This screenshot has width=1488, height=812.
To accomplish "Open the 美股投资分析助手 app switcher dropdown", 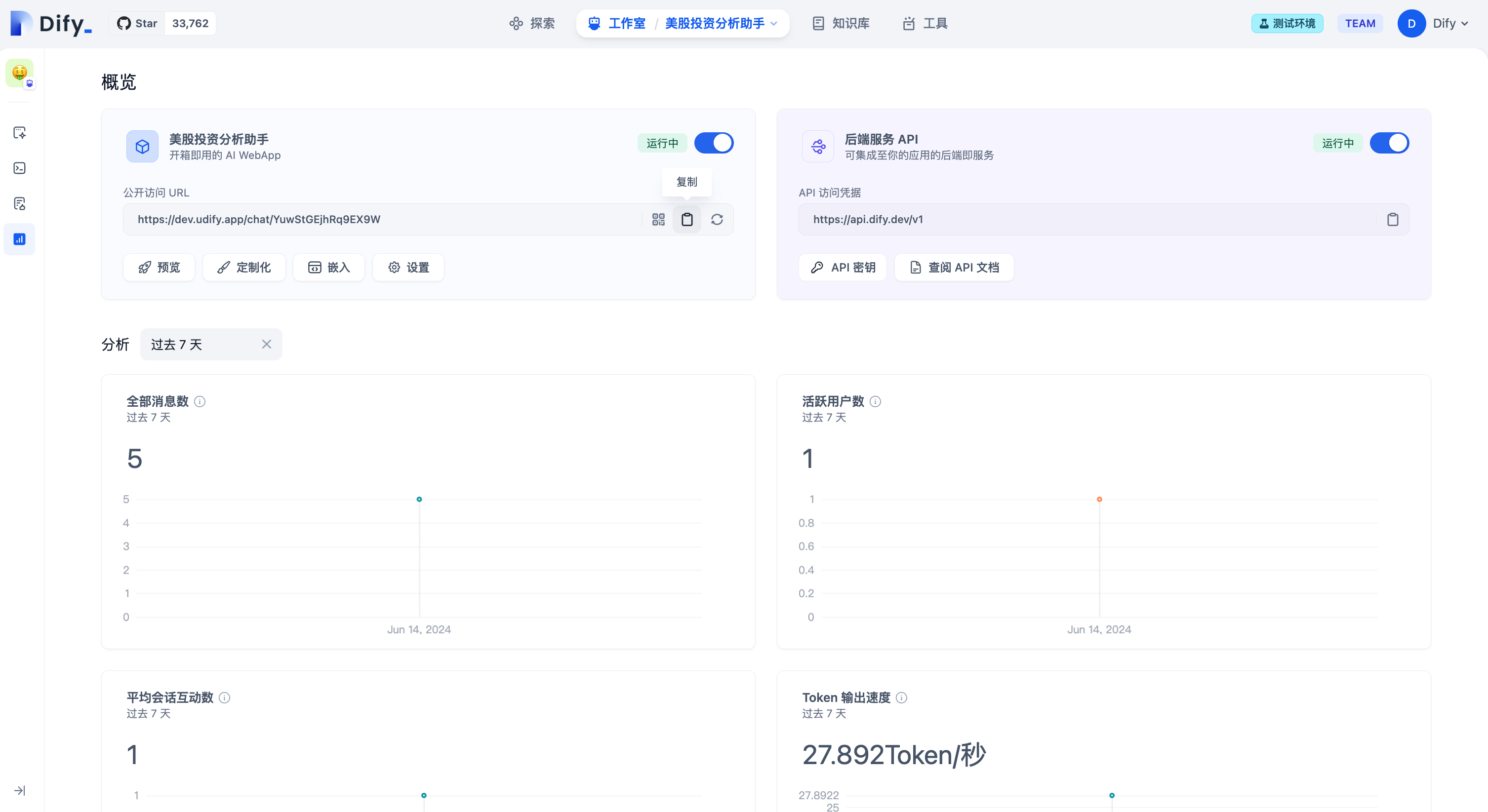I will pos(721,24).
